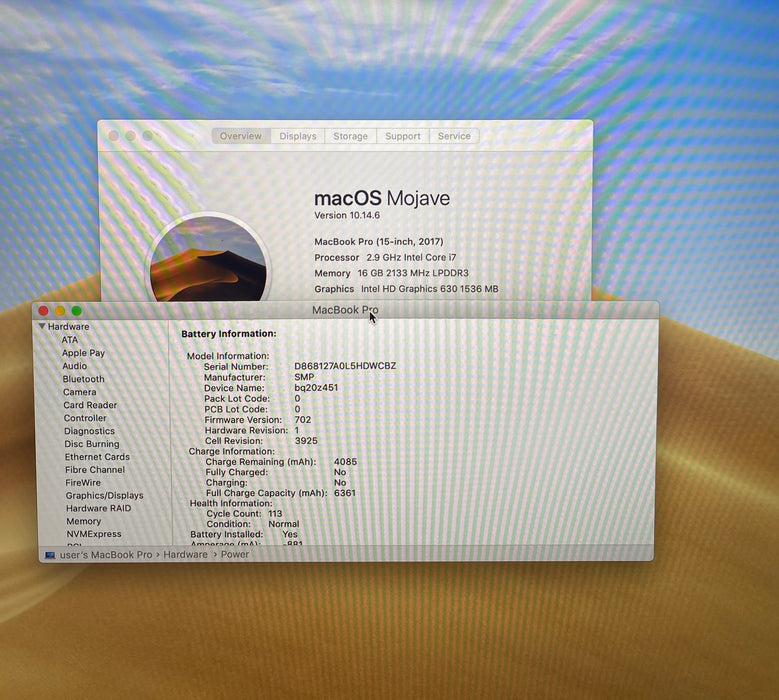Click serial number D868127A0L5HDWCBZ
The height and width of the screenshot is (700, 779).
tap(345, 366)
